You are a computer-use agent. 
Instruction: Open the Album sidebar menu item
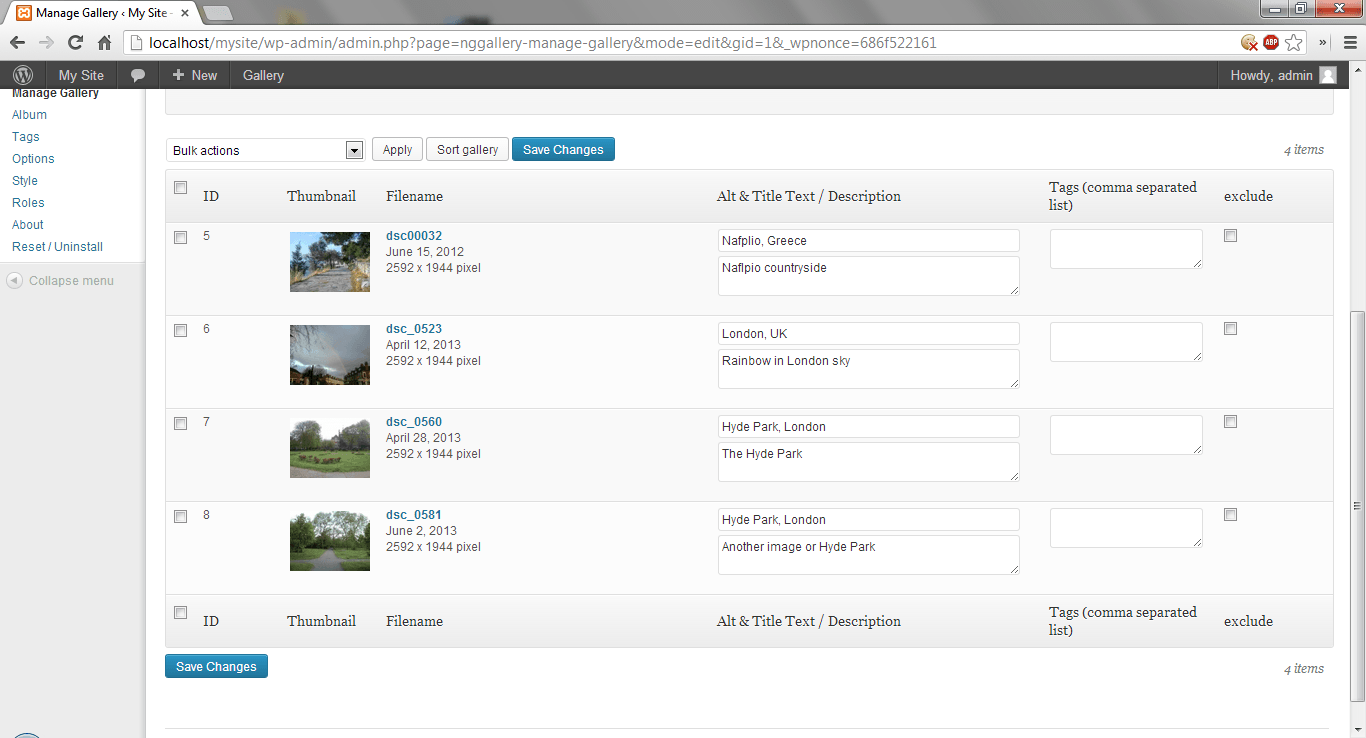pos(29,115)
